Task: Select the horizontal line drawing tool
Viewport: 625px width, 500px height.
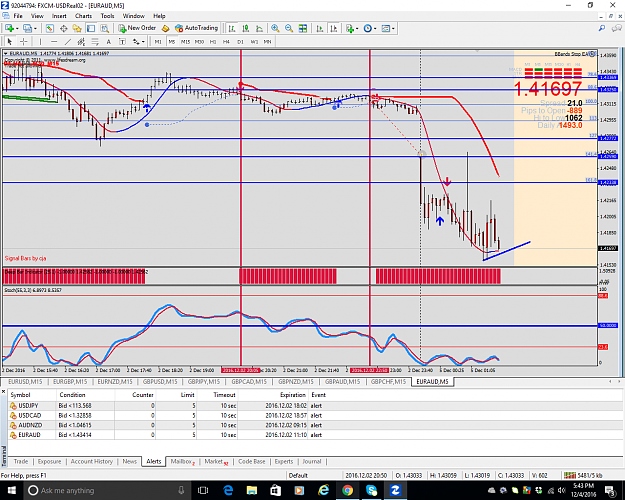Action: pyautogui.click(x=54, y=41)
